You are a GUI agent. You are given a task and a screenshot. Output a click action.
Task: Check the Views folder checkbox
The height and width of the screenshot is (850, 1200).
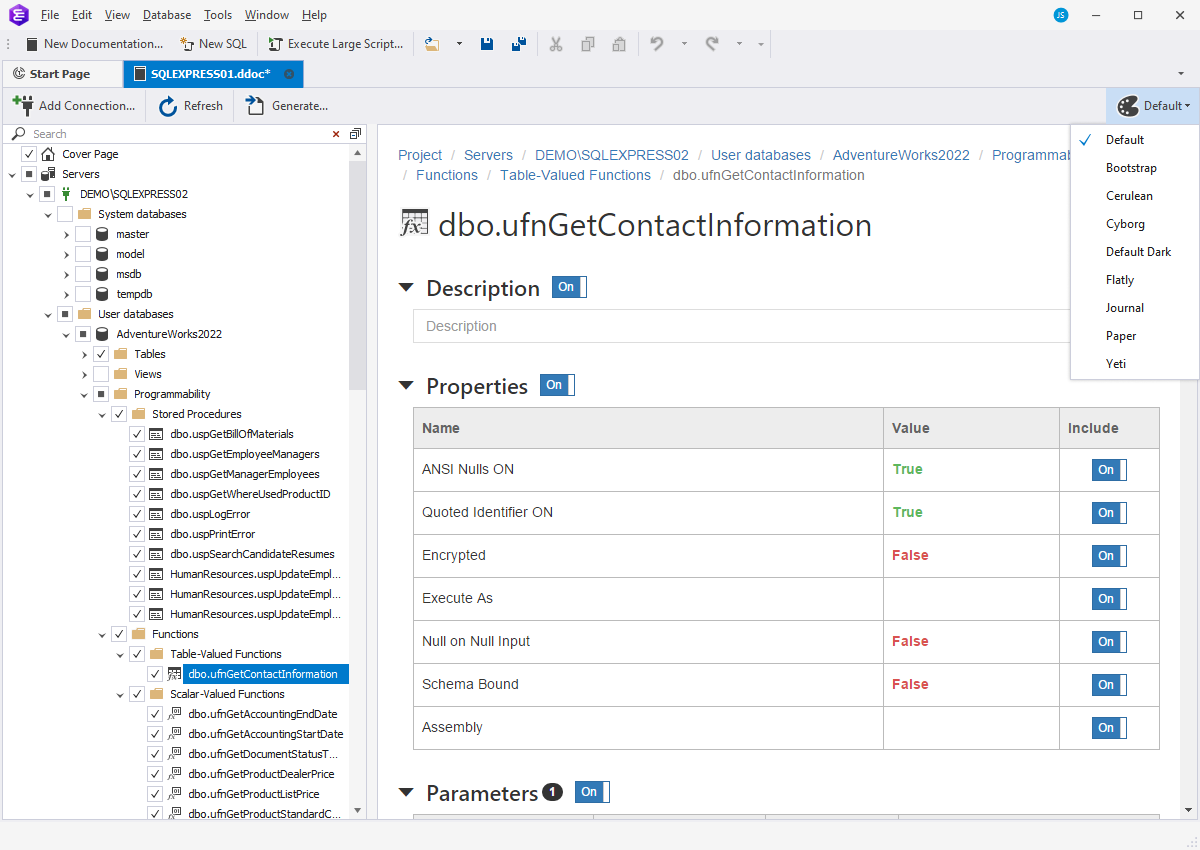point(101,374)
